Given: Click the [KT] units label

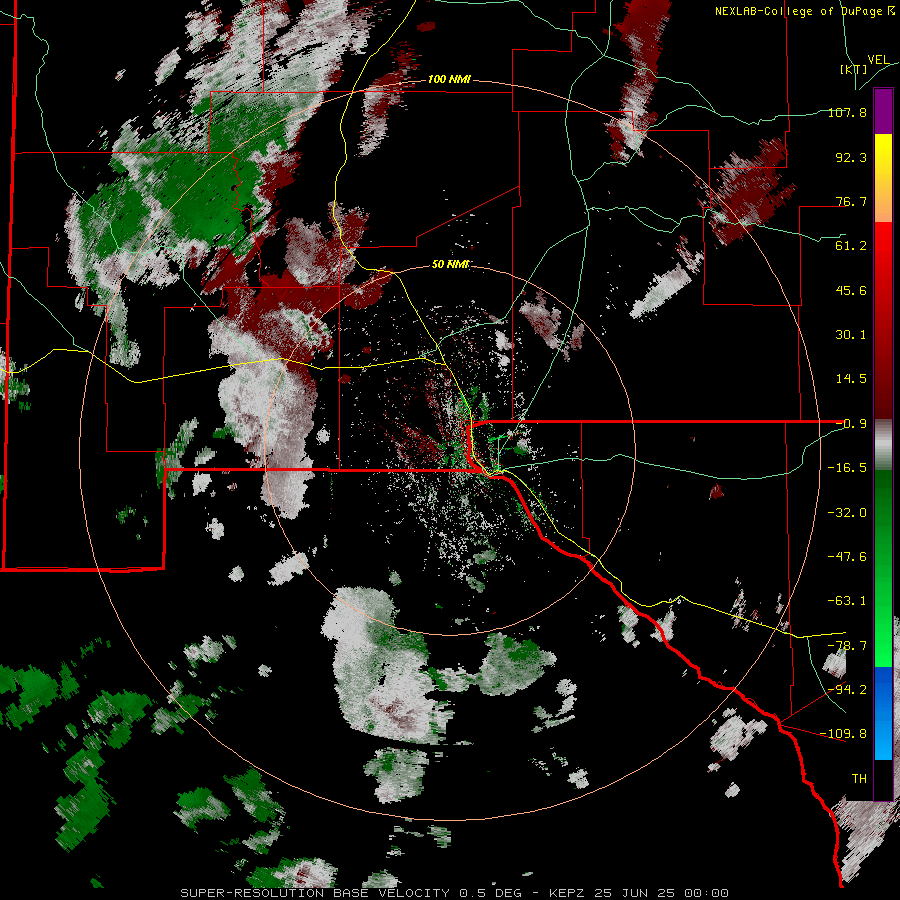Looking at the screenshot, I should 853,69.
